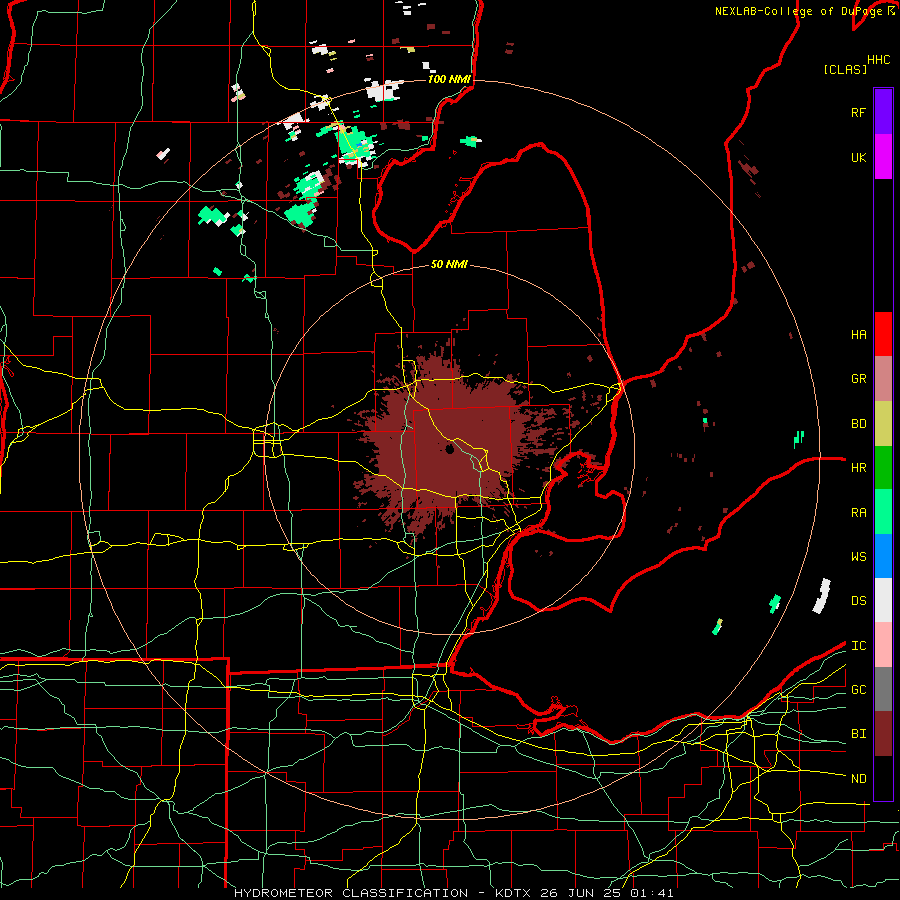Click the ND black legend swatch

point(883,778)
